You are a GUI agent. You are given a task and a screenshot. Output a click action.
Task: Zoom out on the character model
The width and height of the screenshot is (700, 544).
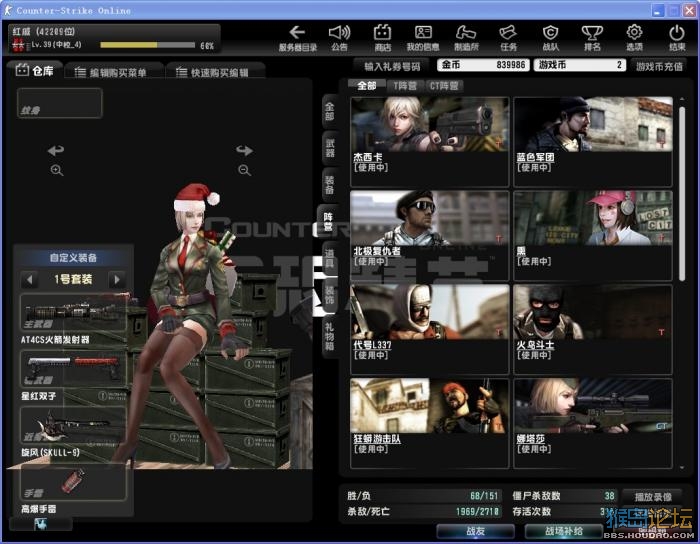point(244,170)
